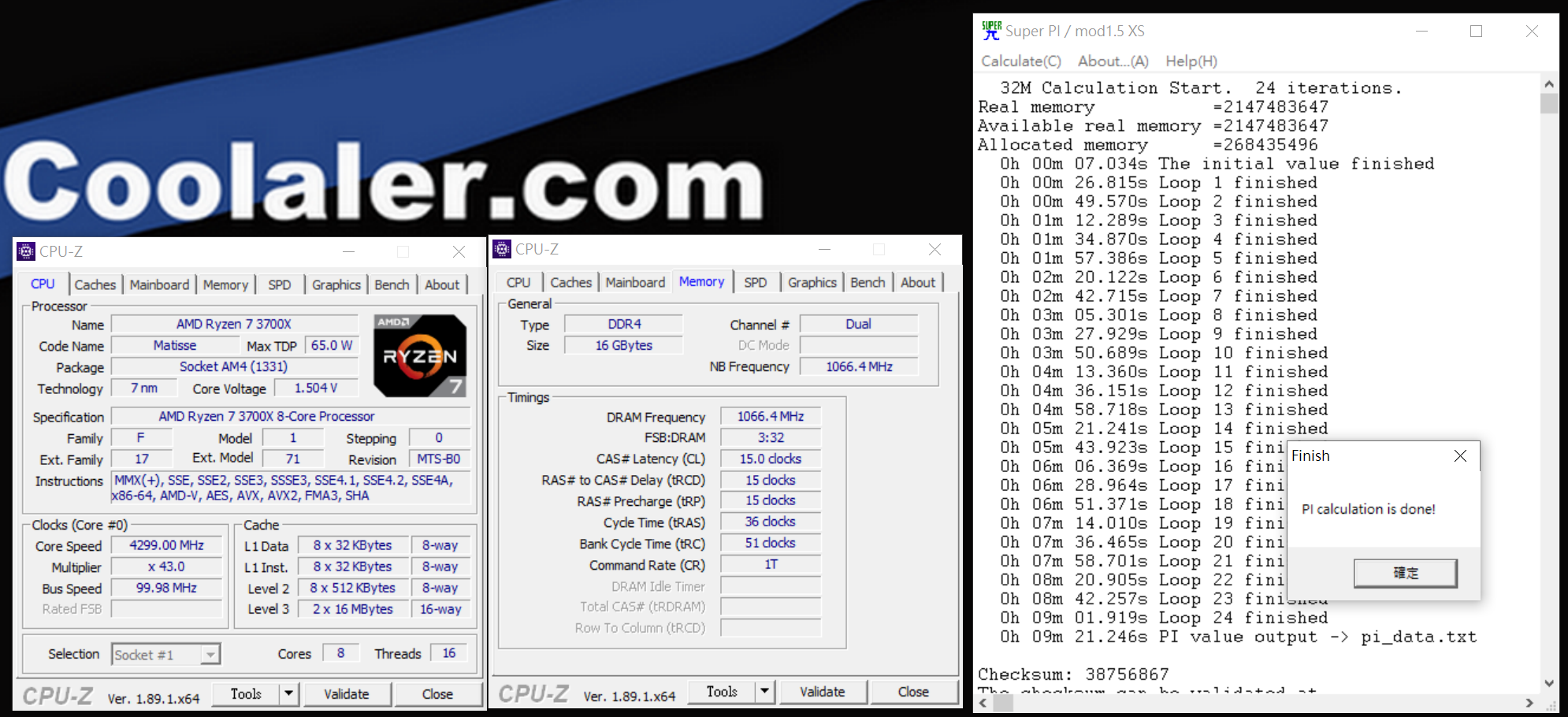Click Tools button in Memory CPU-Z window

(722, 691)
